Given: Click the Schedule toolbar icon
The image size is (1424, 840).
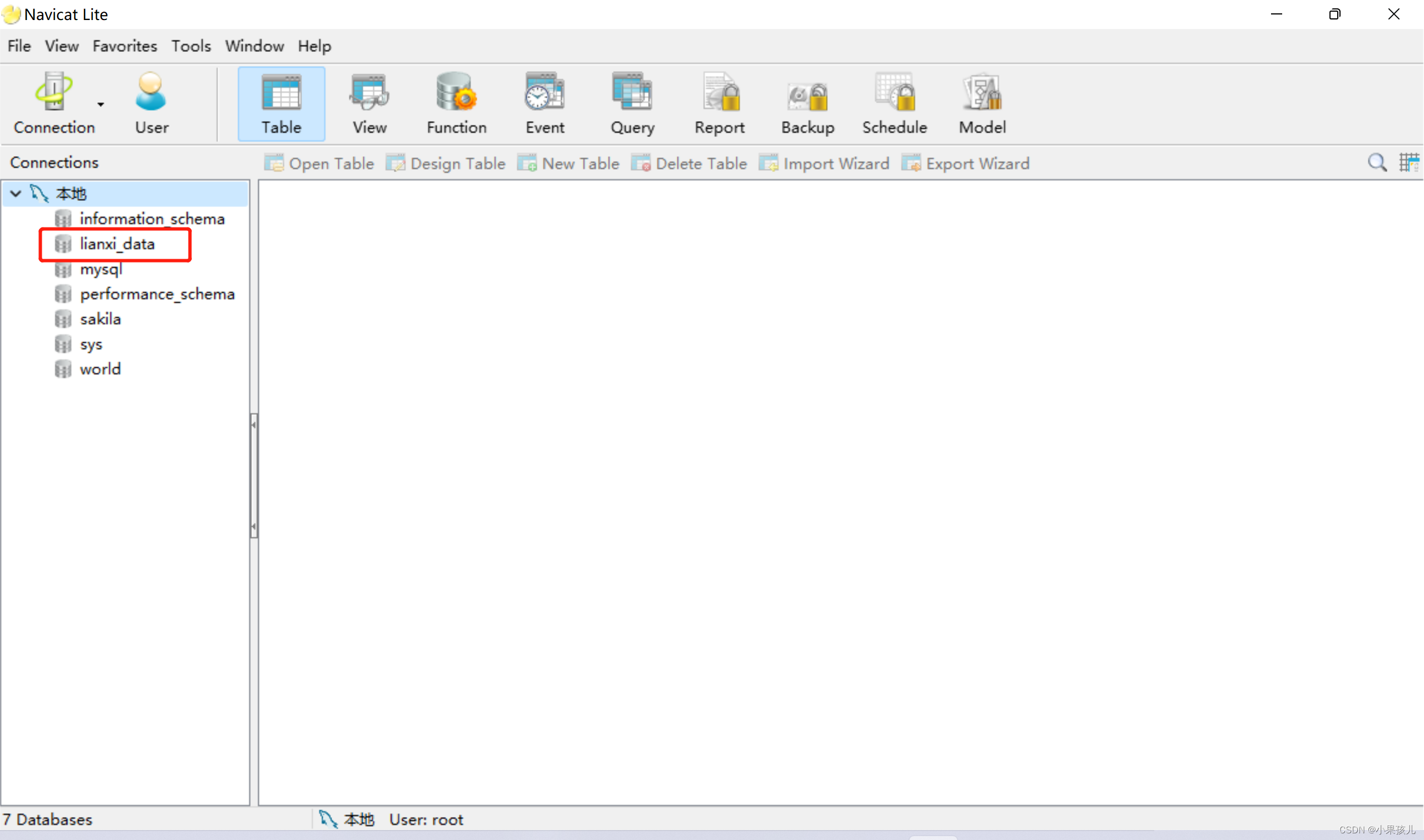Looking at the screenshot, I should 894,103.
